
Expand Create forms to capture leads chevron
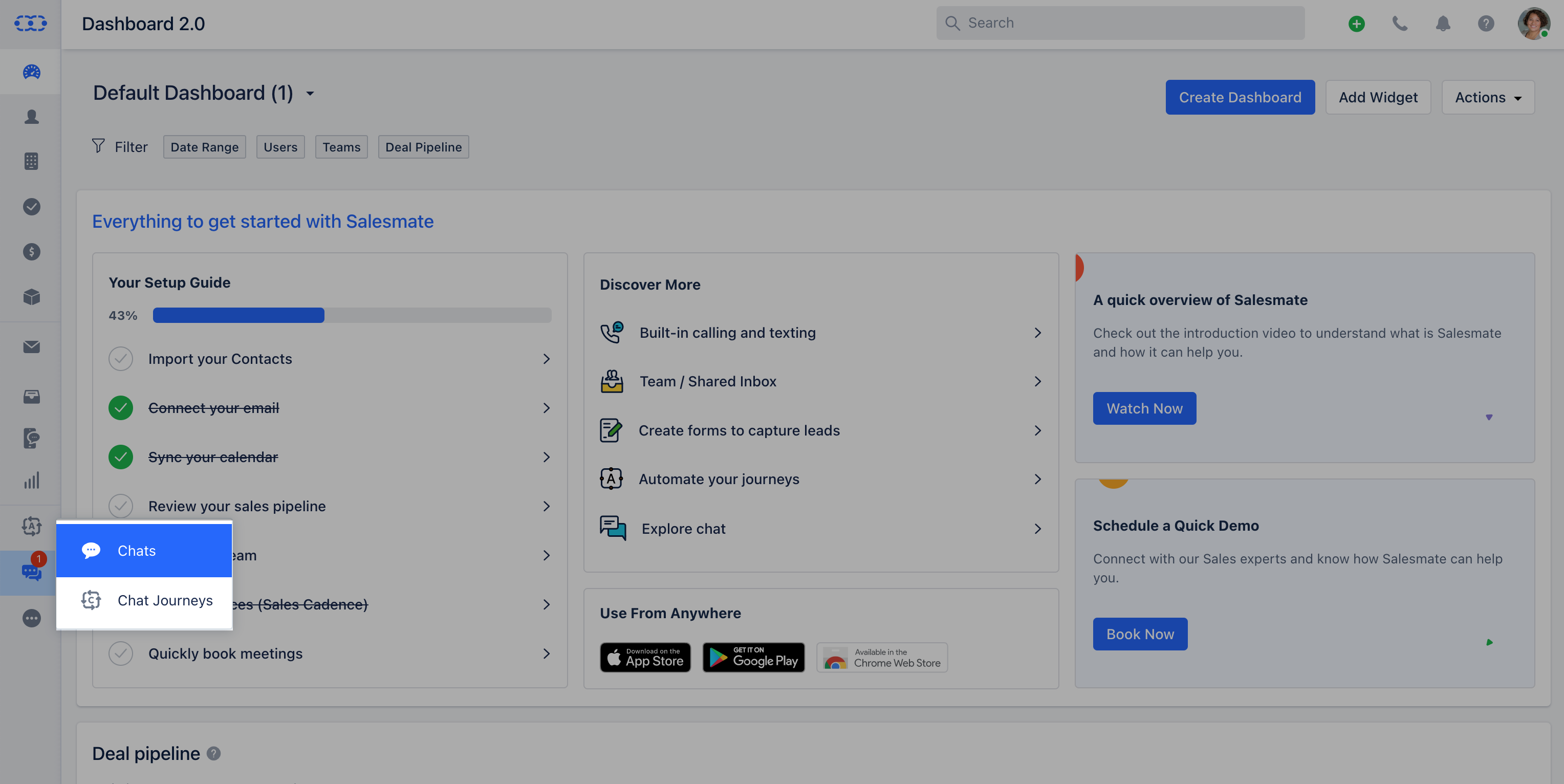tap(1037, 430)
